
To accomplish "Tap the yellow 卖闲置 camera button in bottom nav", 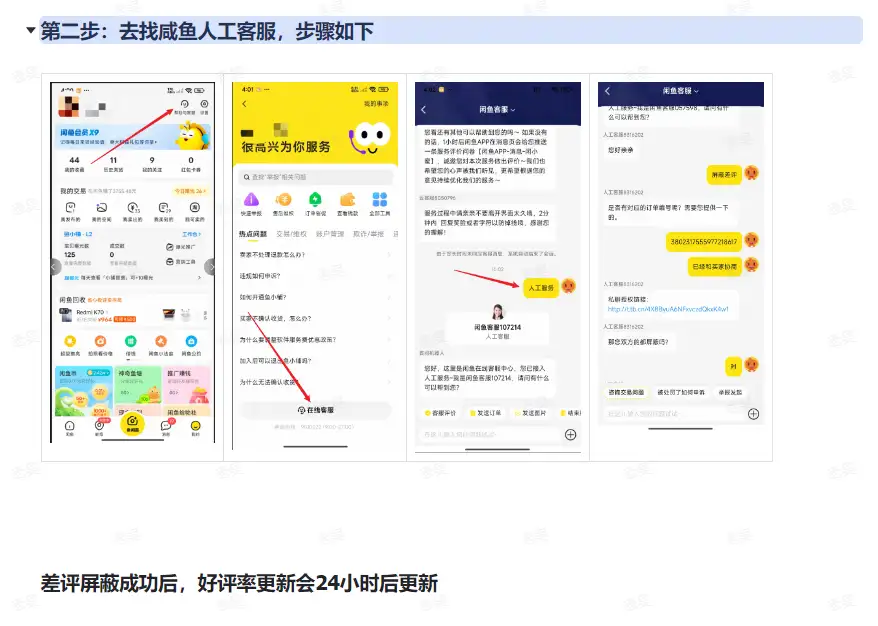I will (133, 425).
